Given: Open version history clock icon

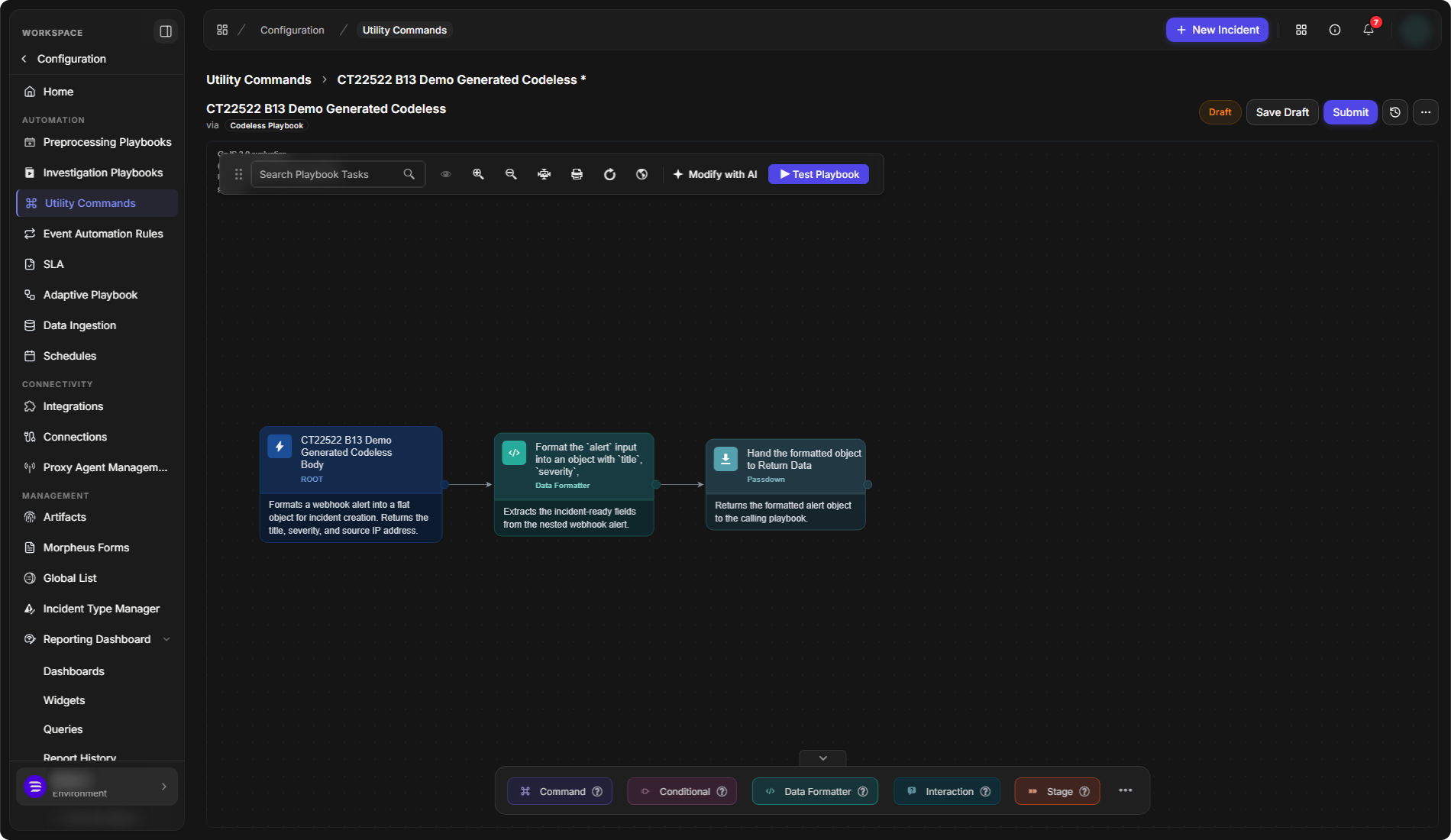Looking at the screenshot, I should [x=1395, y=112].
